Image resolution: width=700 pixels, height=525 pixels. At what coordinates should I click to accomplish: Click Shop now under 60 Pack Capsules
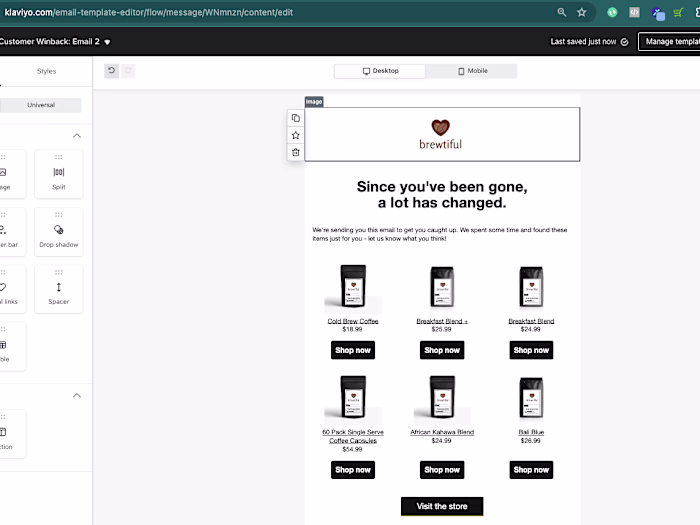click(353, 470)
